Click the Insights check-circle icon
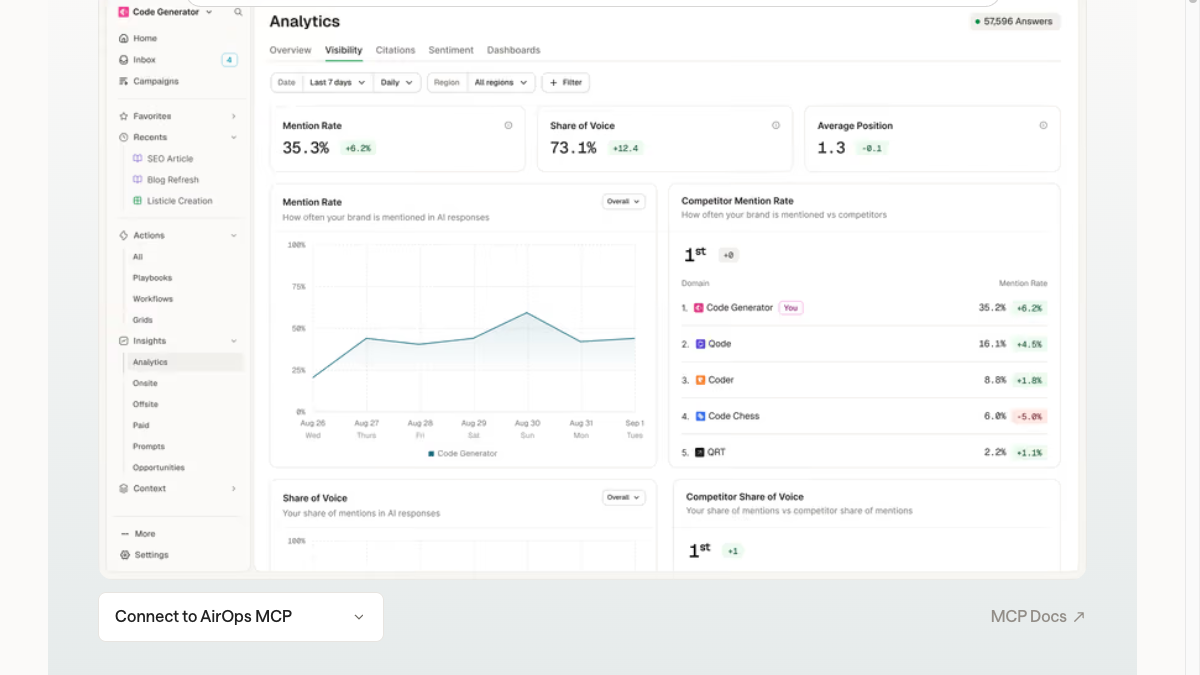 point(123,341)
